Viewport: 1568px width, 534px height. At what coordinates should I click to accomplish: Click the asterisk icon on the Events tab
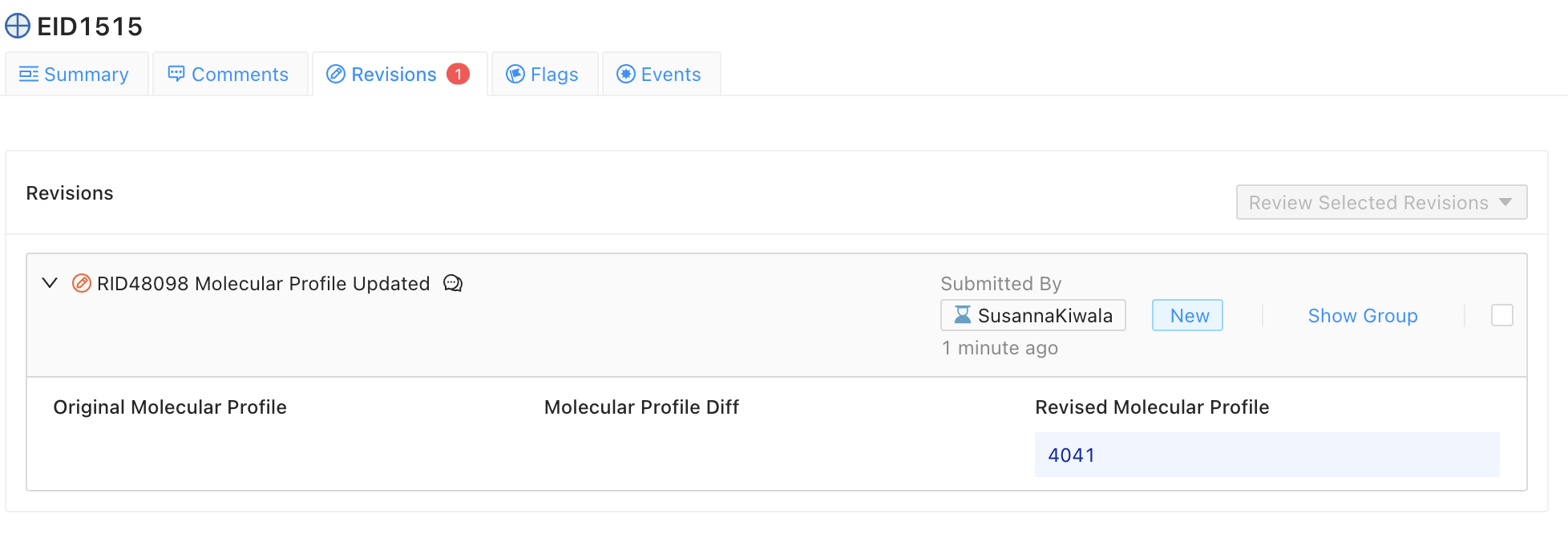pyautogui.click(x=624, y=74)
